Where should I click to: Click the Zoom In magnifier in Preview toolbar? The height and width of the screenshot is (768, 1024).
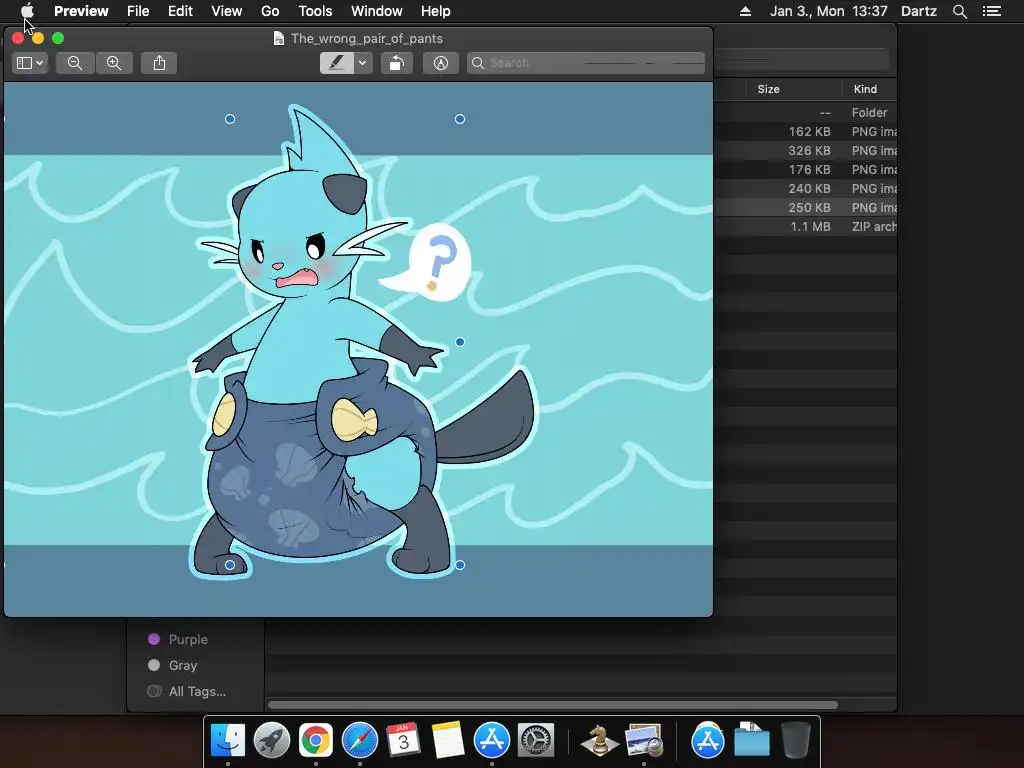114,63
